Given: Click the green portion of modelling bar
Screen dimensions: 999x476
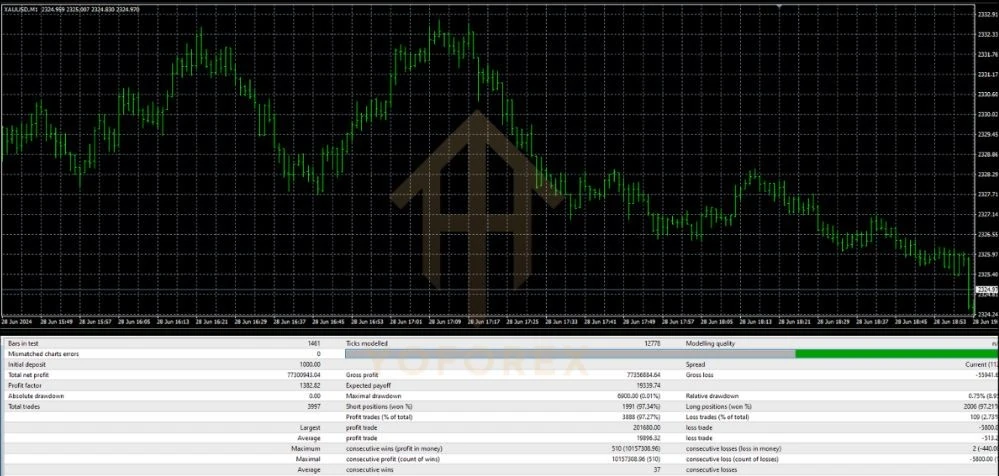Looking at the screenshot, I should pyautogui.click(x=897, y=354).
